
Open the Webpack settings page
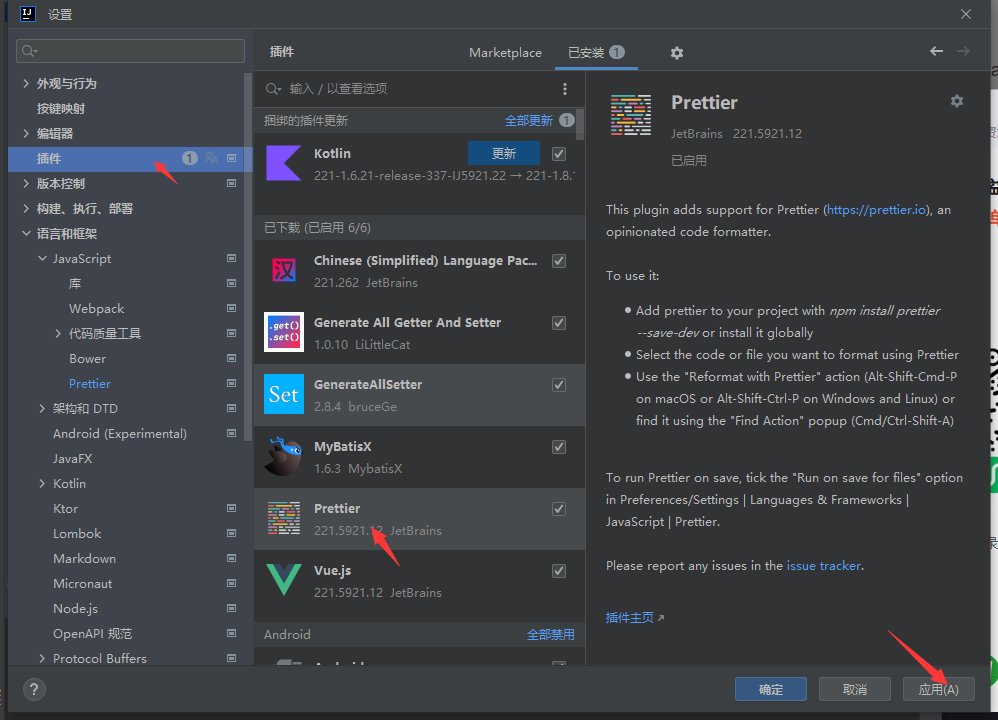97,309
